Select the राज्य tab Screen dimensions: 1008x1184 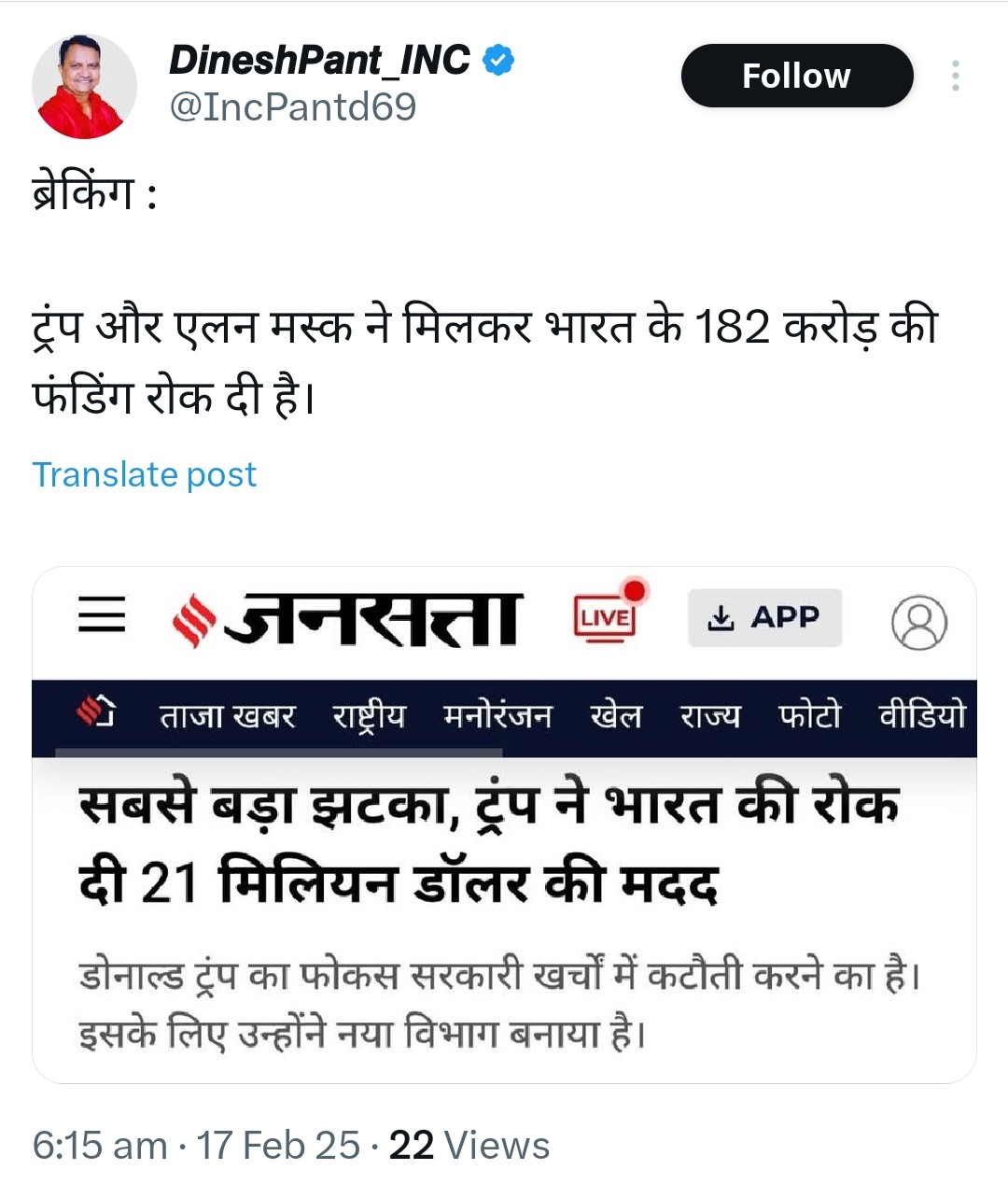(x=710, y=716)
